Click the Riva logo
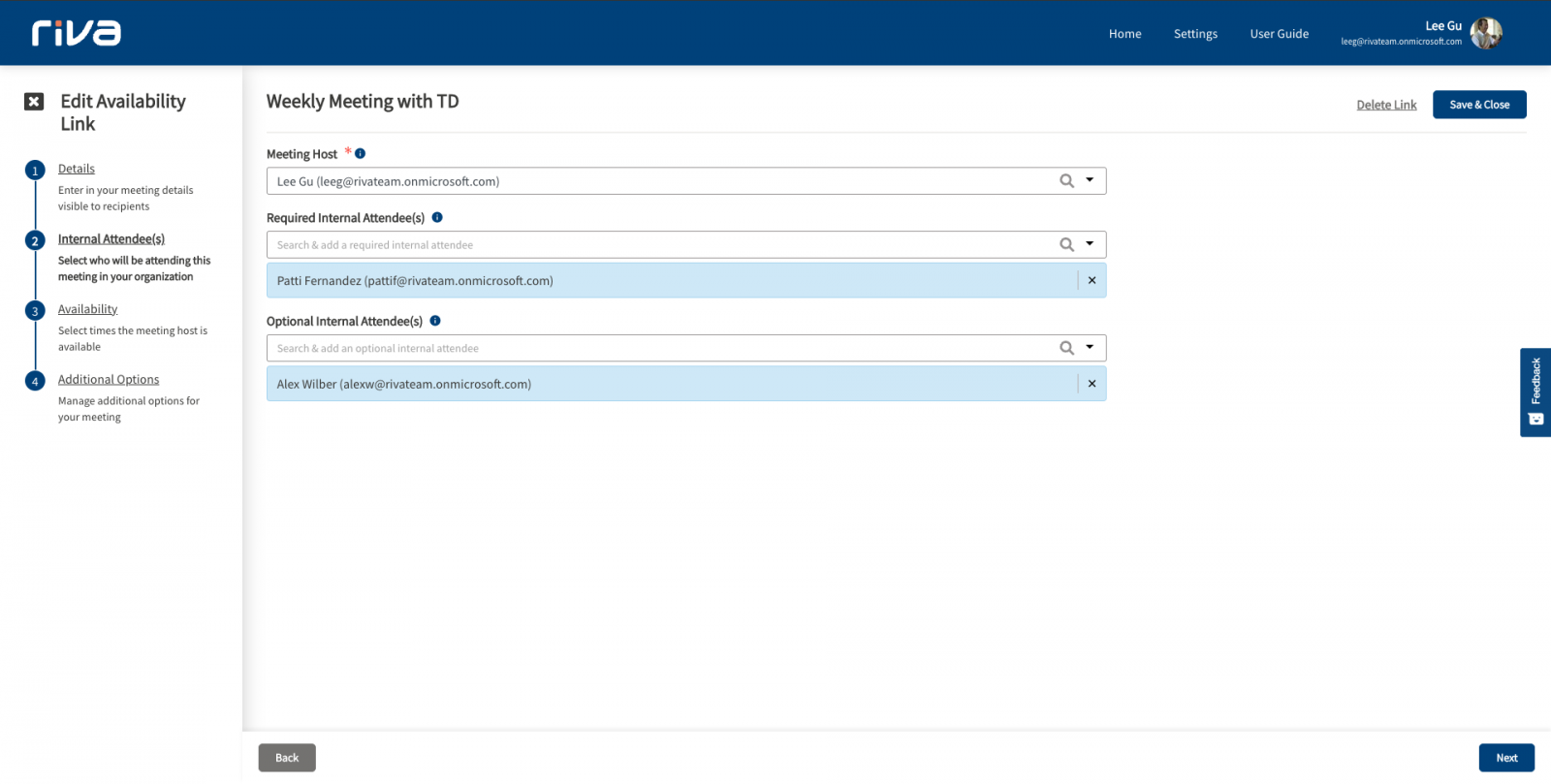Screen dimensions: 1551x784 coord(76,33)
